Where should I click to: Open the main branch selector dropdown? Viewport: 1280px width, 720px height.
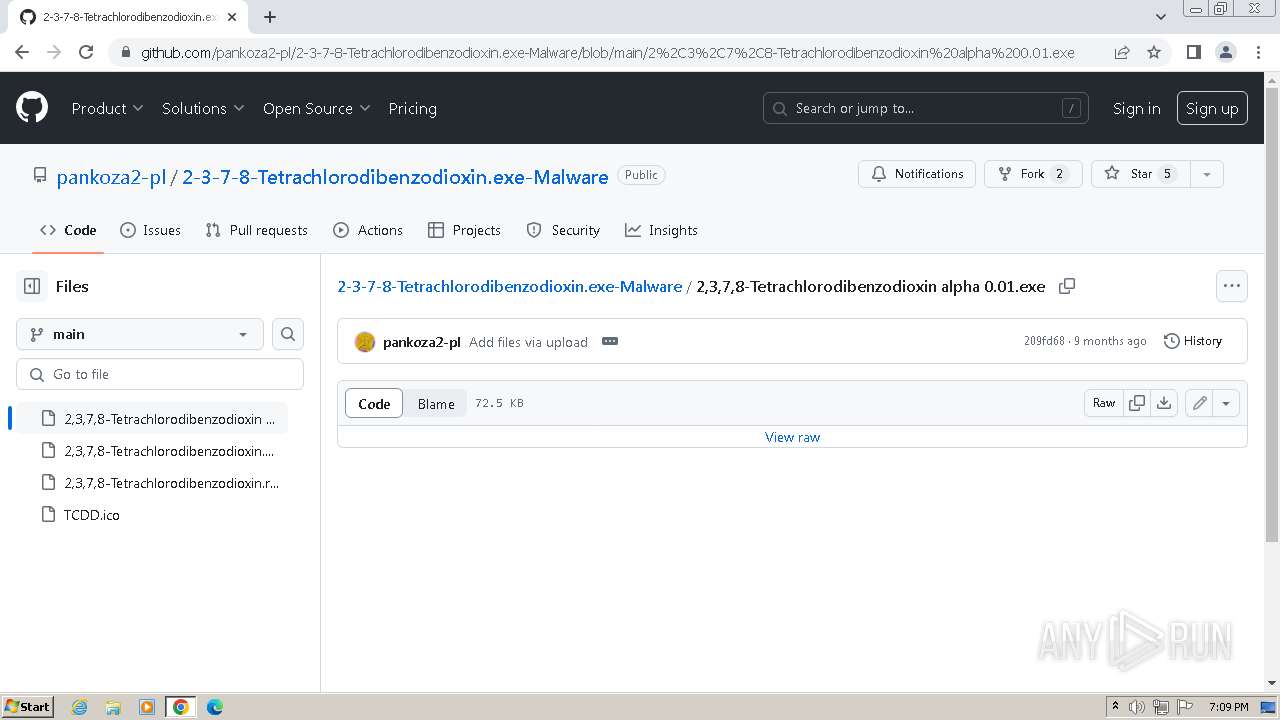(140, 334)
